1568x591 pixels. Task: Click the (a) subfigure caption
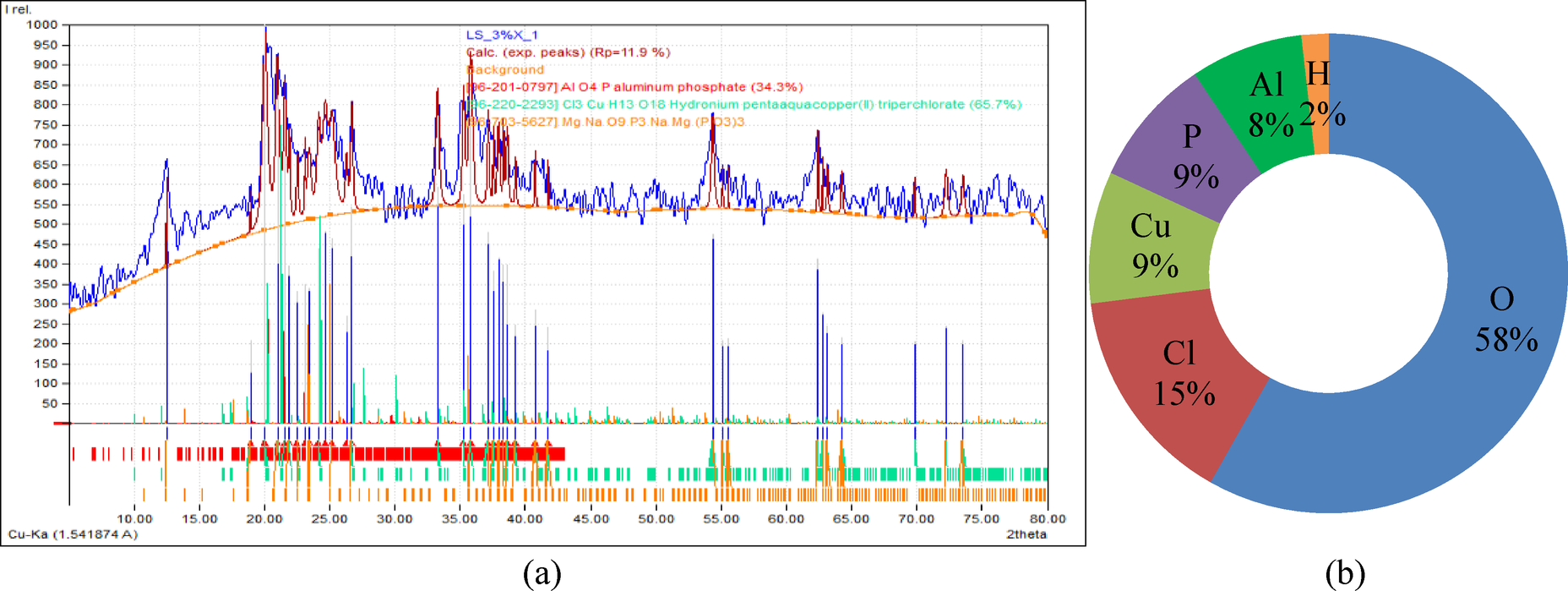pos(542,573)
